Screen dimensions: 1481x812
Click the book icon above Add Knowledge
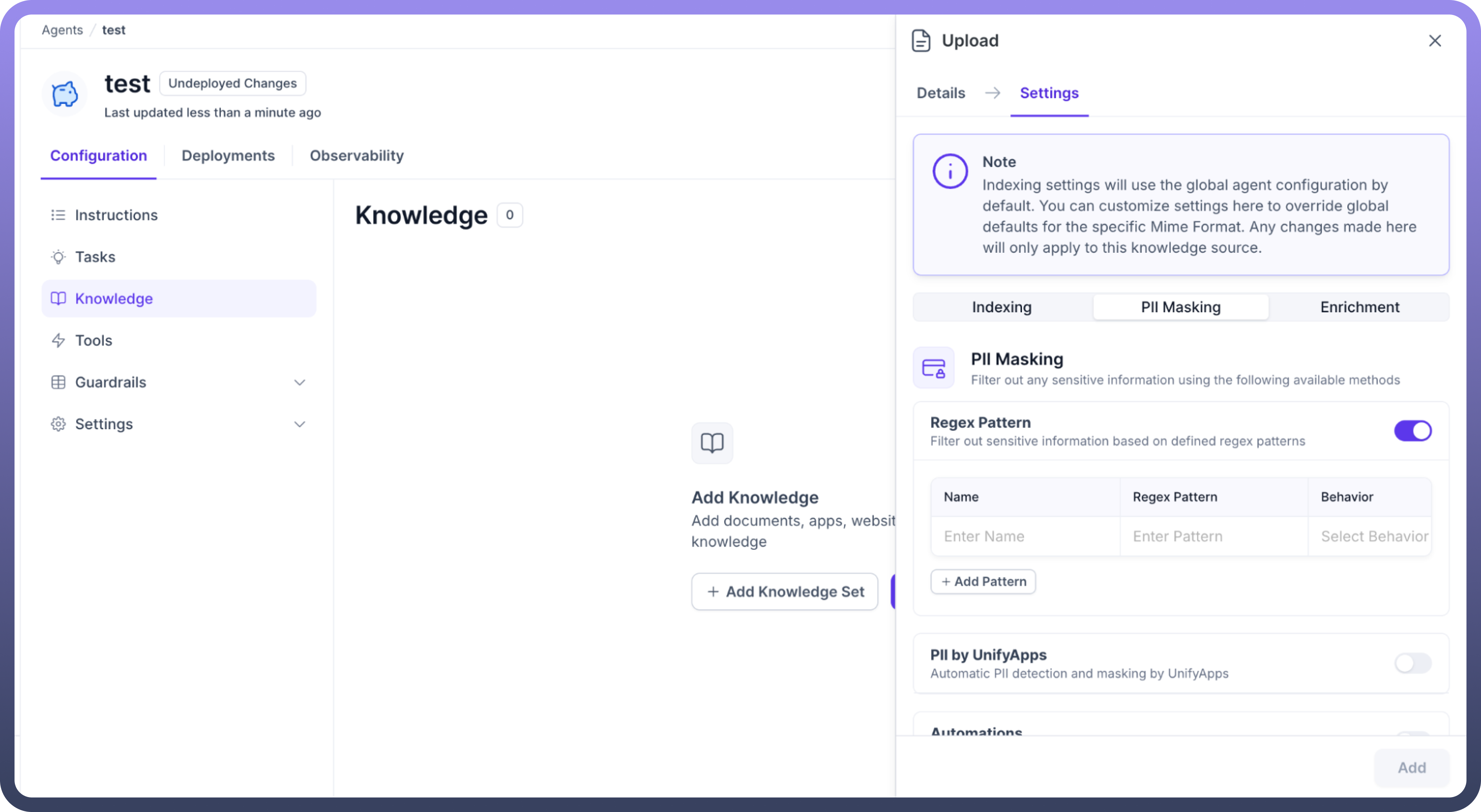(x=712, y=443)
